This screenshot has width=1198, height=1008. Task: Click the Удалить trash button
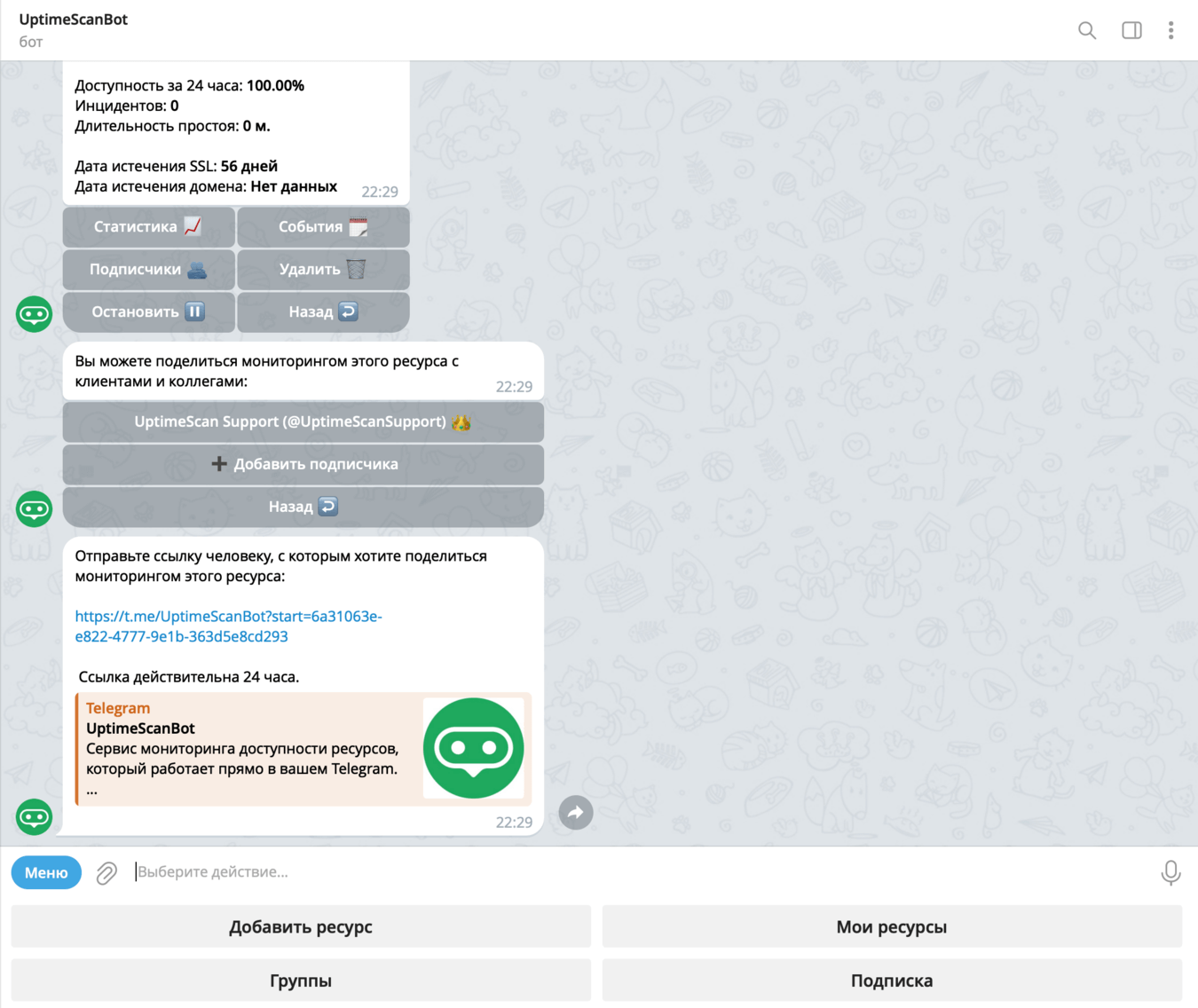pyautogui.click(x=323, y=270)
